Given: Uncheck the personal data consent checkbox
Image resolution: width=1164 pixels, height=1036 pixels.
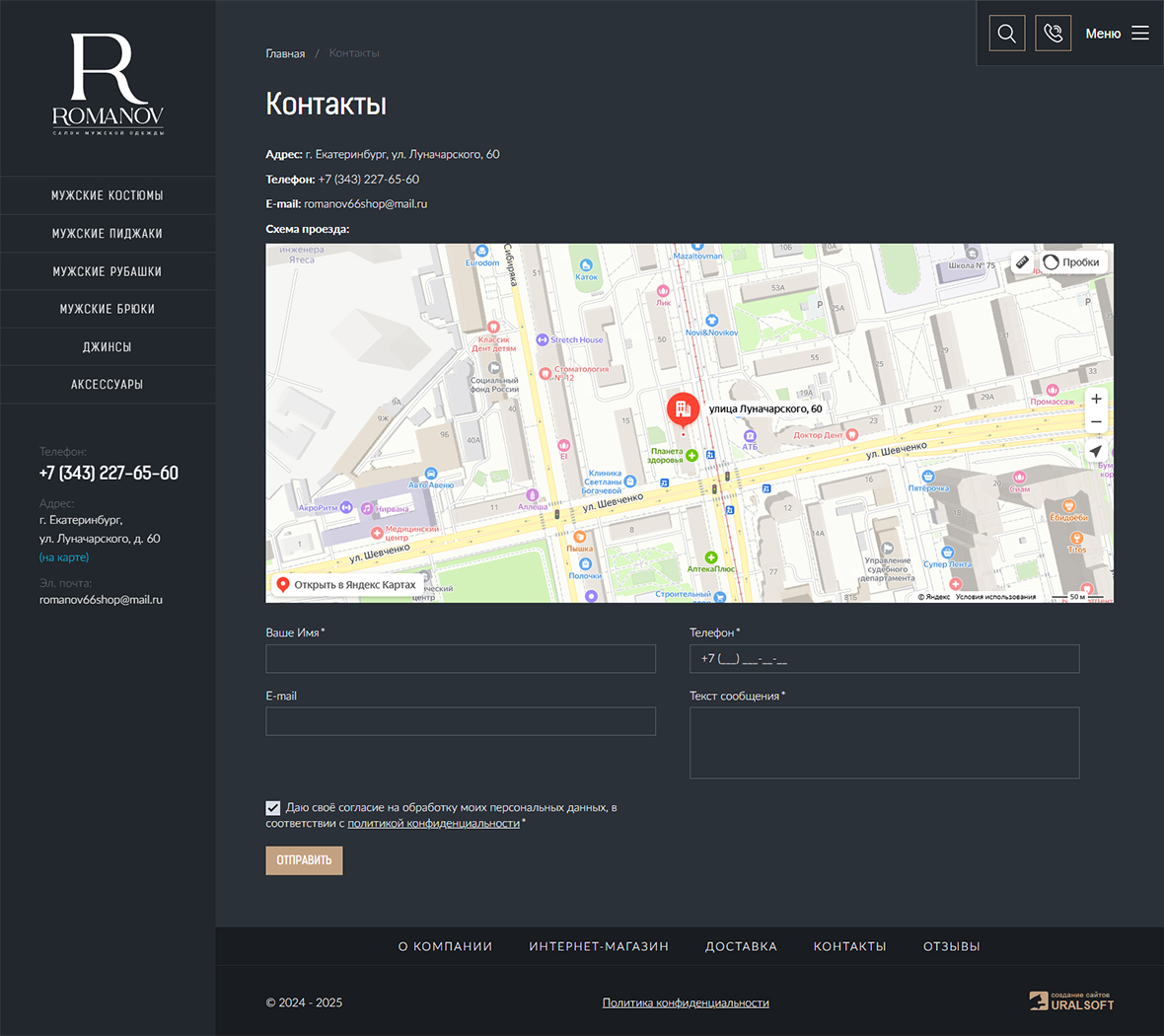Looking at the screenshot, I should (273, 808).
